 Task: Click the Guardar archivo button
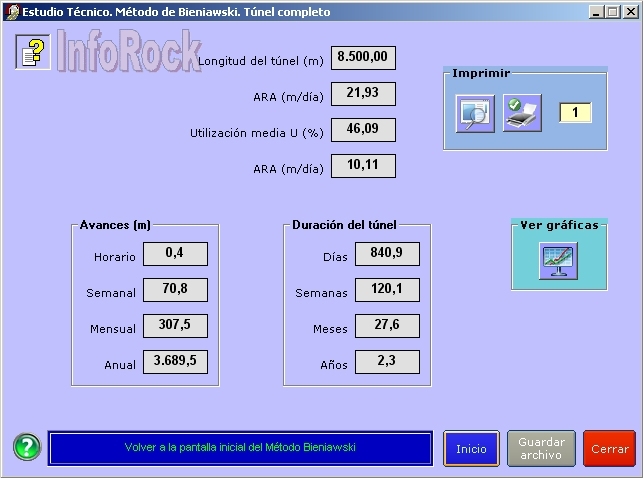[x=541, y=449]
